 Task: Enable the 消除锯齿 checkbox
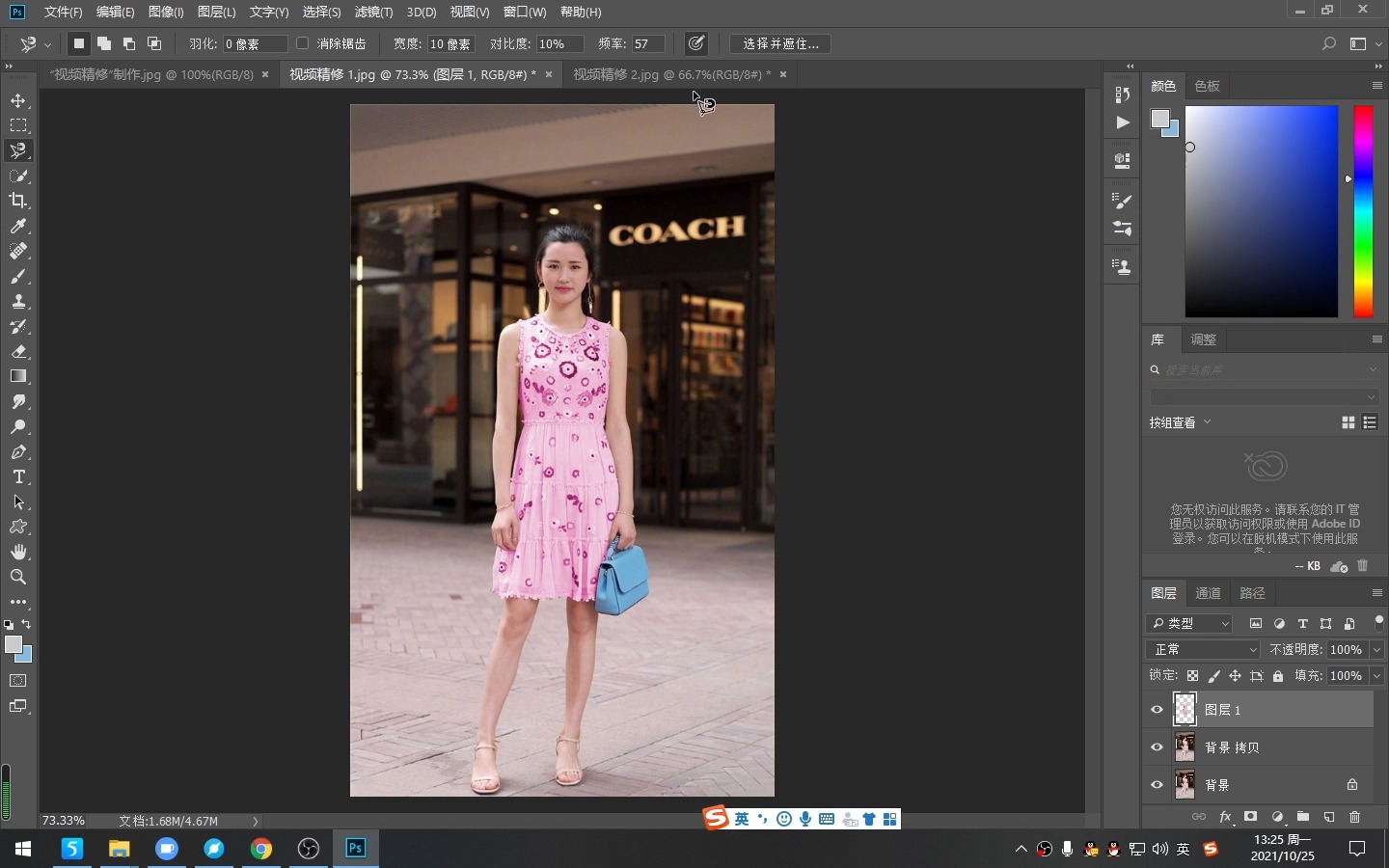click(302, 43)
